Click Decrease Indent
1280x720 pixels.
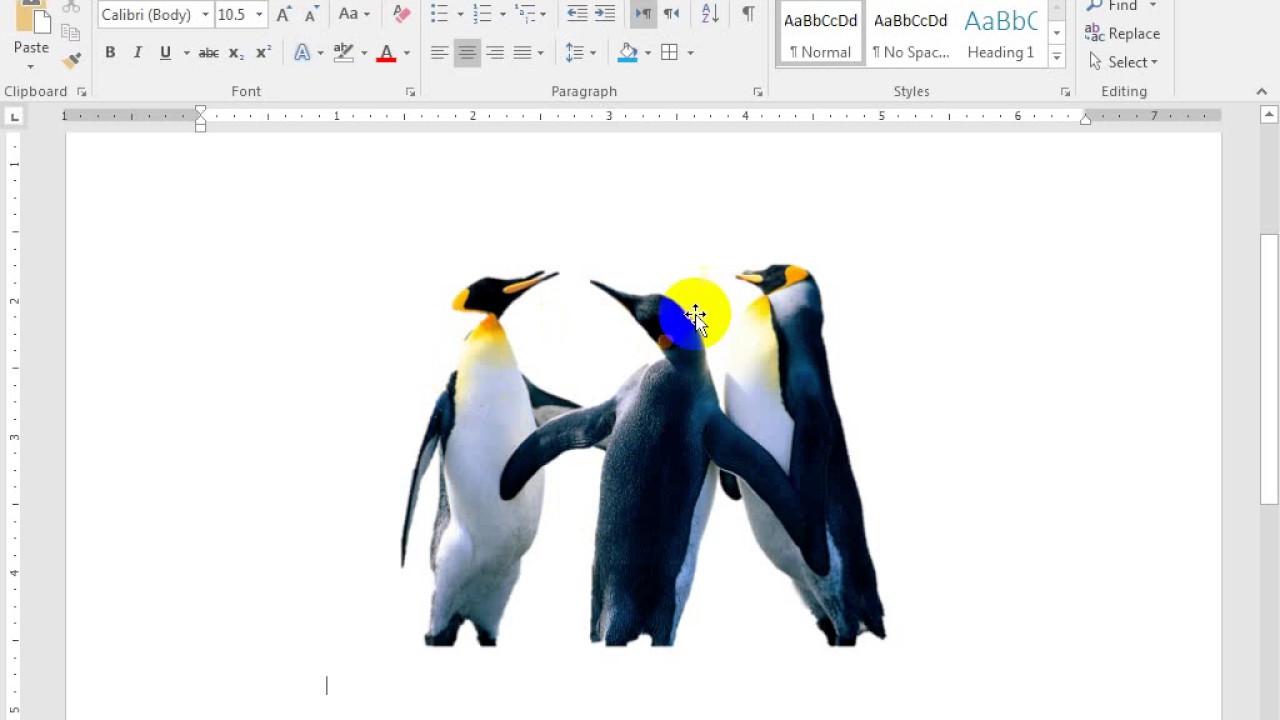click(577, 14)
